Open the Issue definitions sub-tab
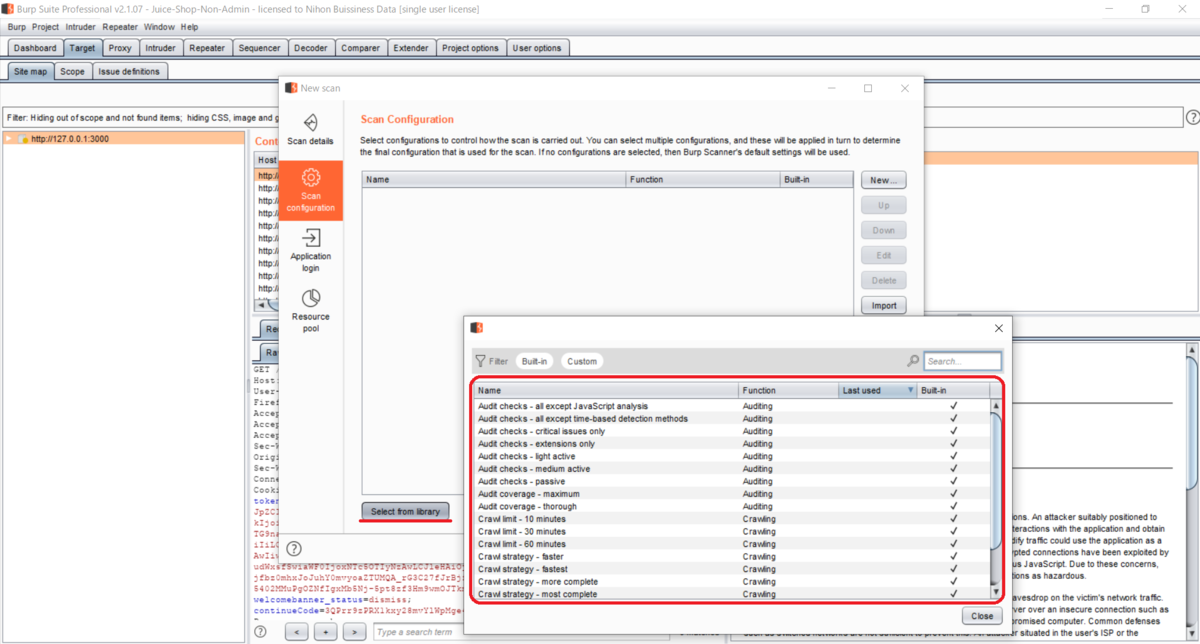This screenshot has height=644, width=1200. 129,72
